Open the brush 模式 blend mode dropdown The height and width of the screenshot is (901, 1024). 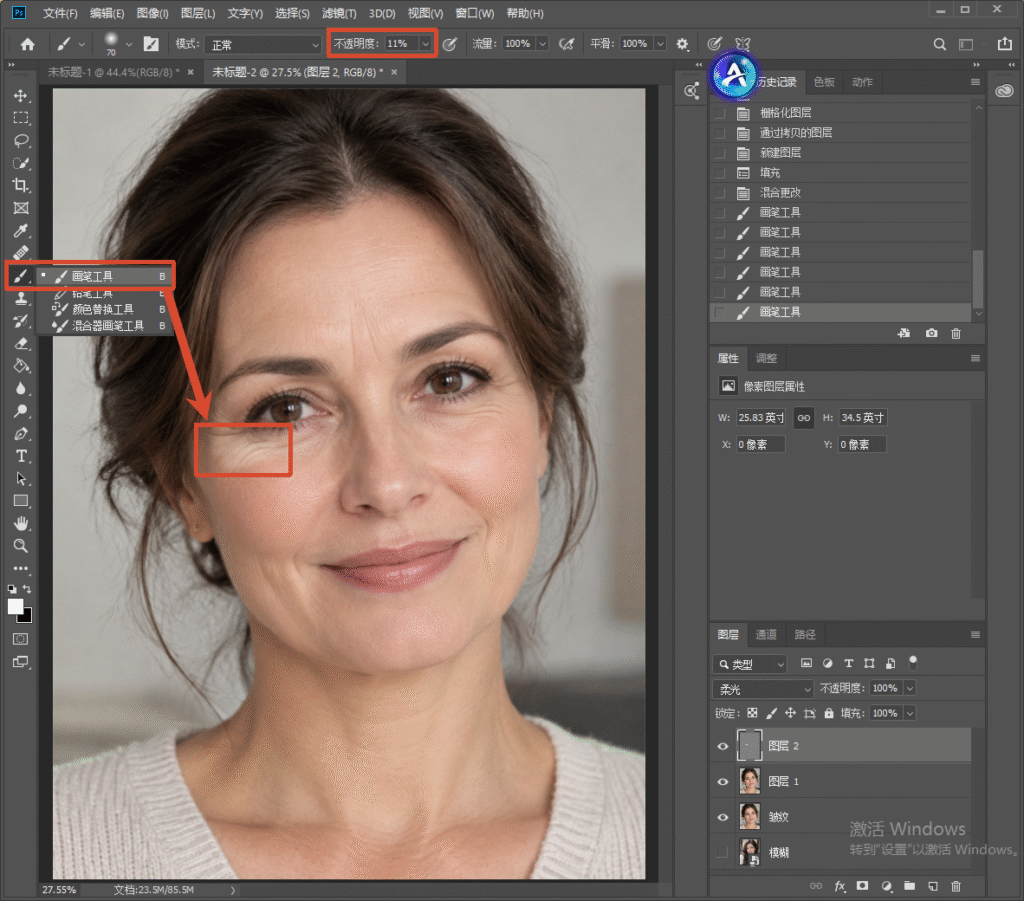pos(263,44)
